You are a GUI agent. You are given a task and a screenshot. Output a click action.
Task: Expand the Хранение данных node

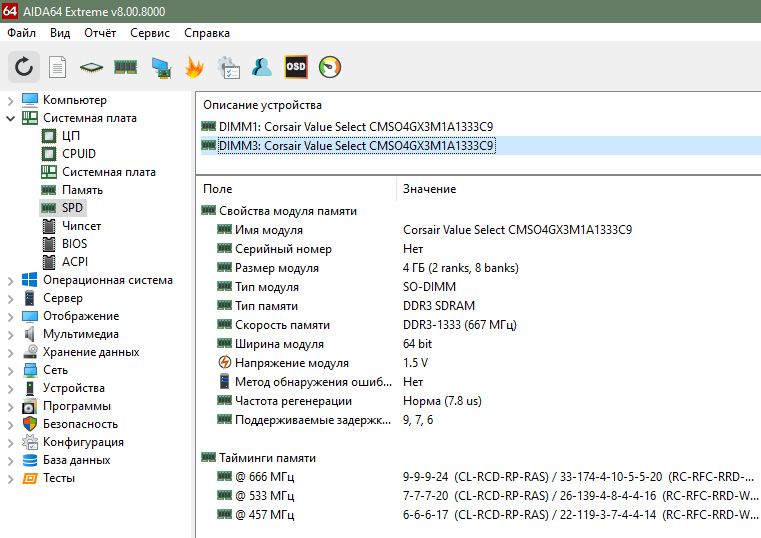(10, 352)
